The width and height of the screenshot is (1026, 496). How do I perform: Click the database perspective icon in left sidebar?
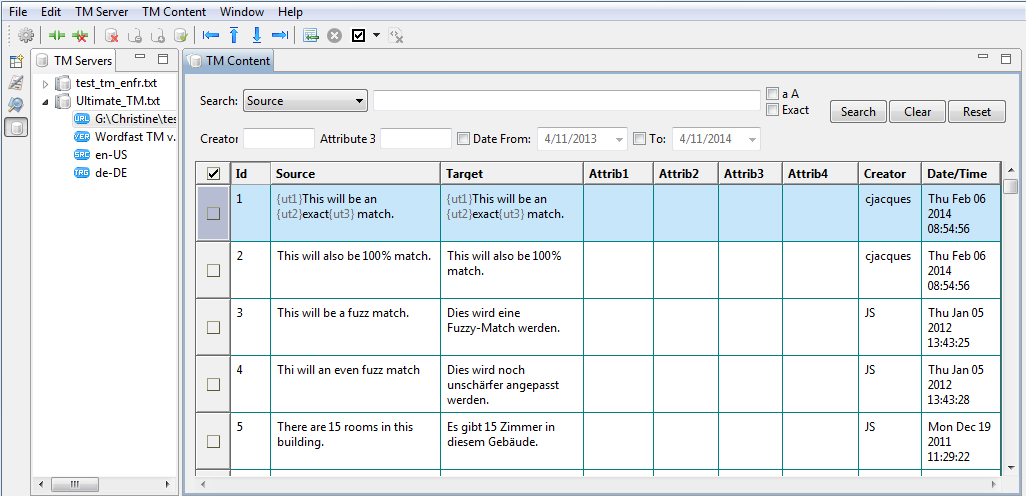click(x=16, y=127)
